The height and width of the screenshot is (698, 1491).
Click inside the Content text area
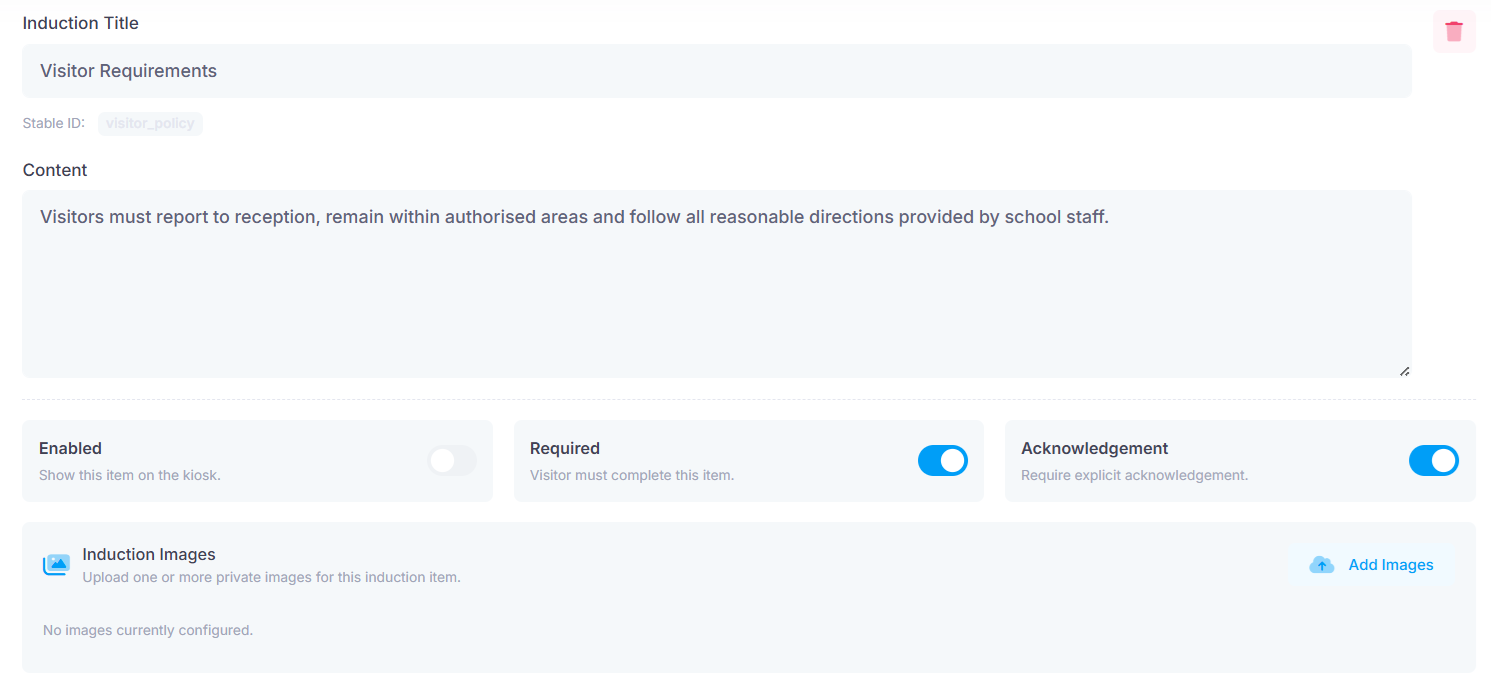[717, 284]
